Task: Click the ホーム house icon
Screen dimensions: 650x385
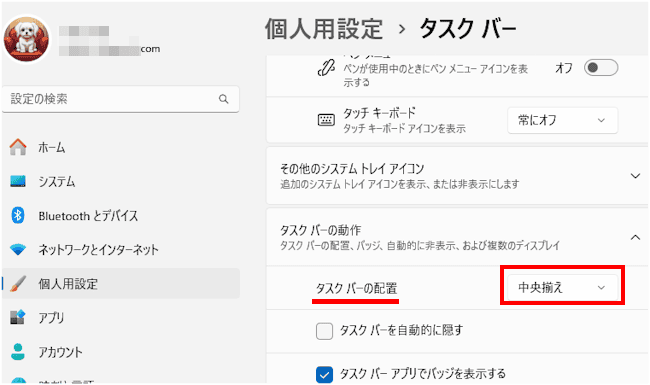Action: coord(18,148)
